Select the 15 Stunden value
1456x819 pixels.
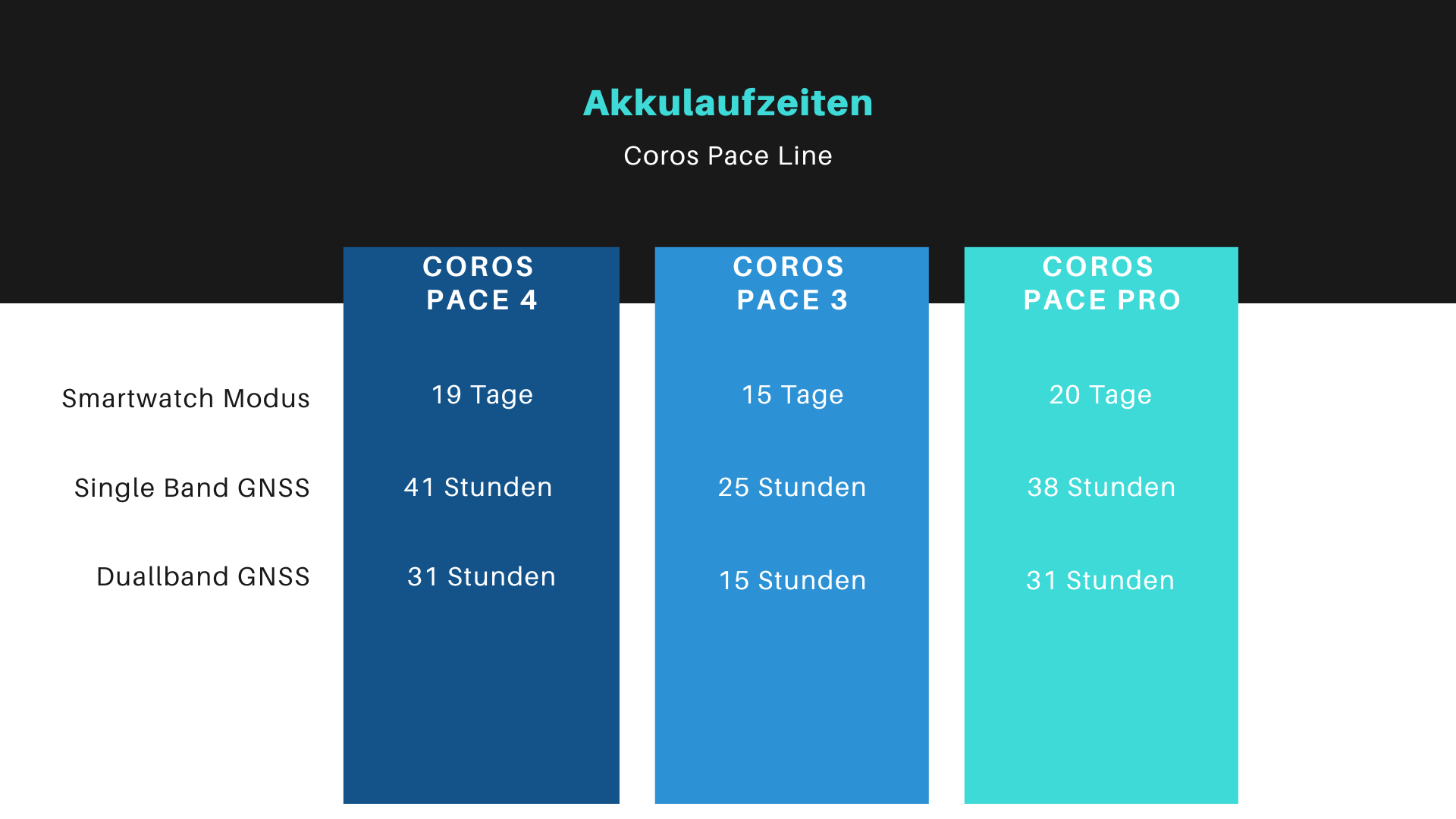coord(792,581)
